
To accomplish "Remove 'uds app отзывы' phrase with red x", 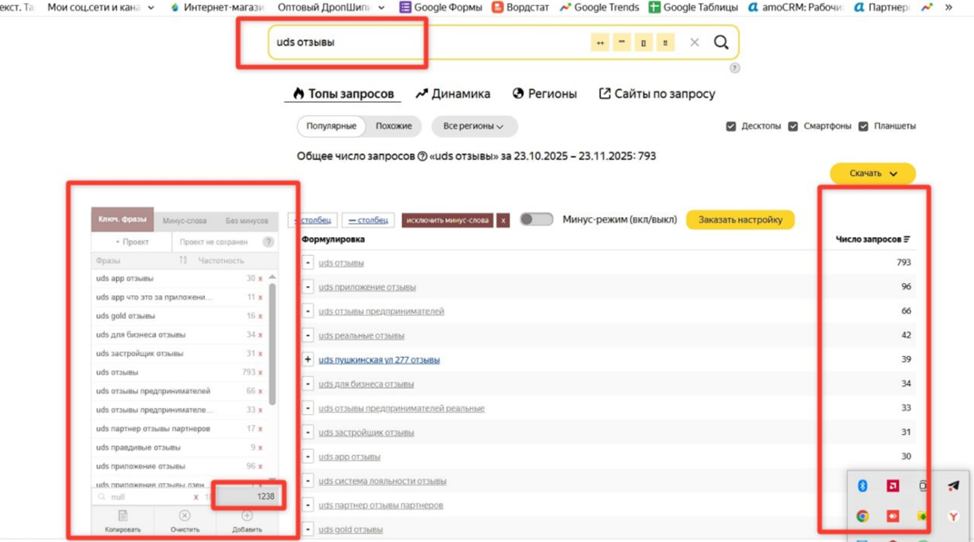I will click(260, 279).
